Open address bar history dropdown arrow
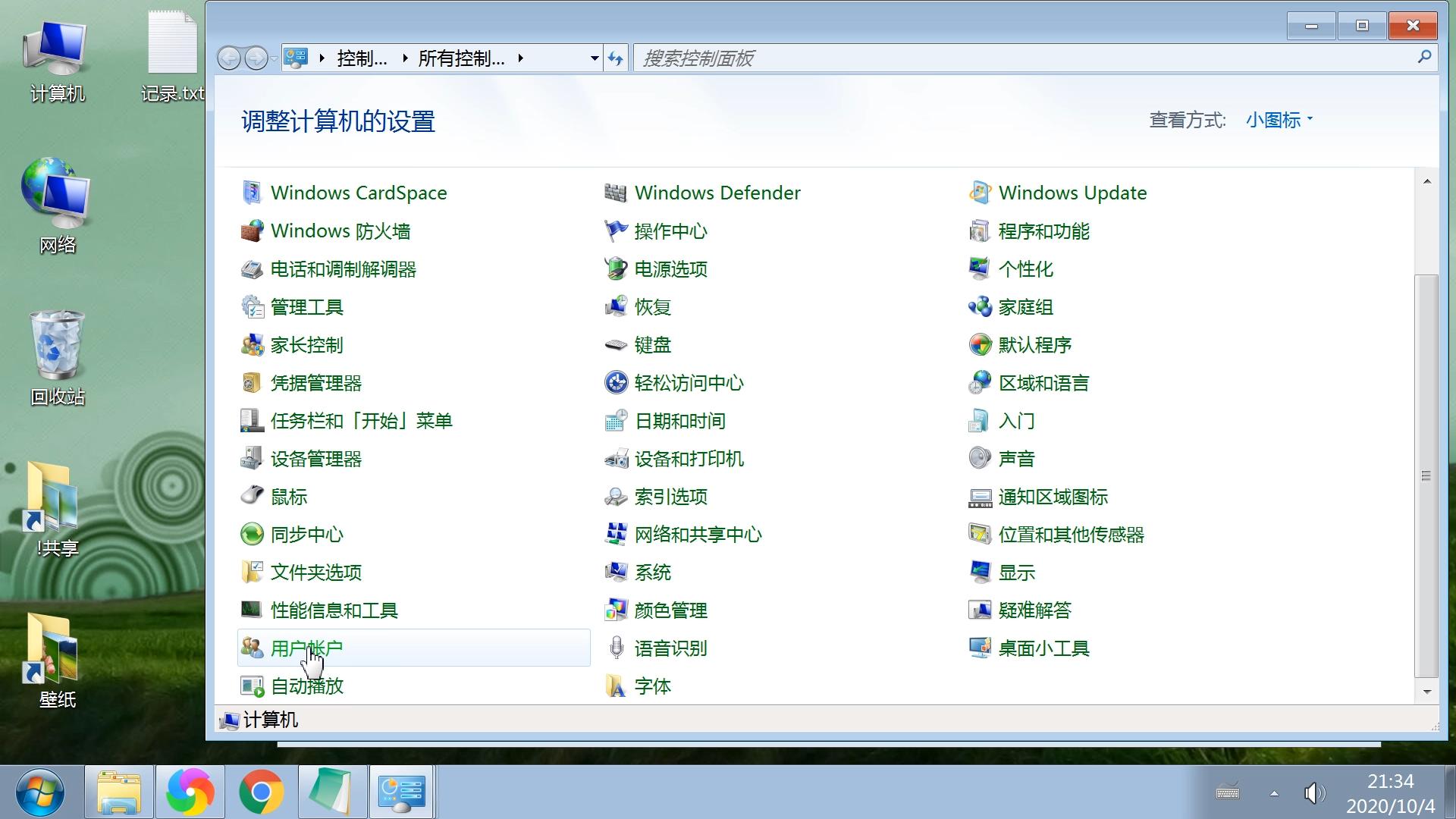Viewport: 1456px width, 819px height. tap(594, 58)
